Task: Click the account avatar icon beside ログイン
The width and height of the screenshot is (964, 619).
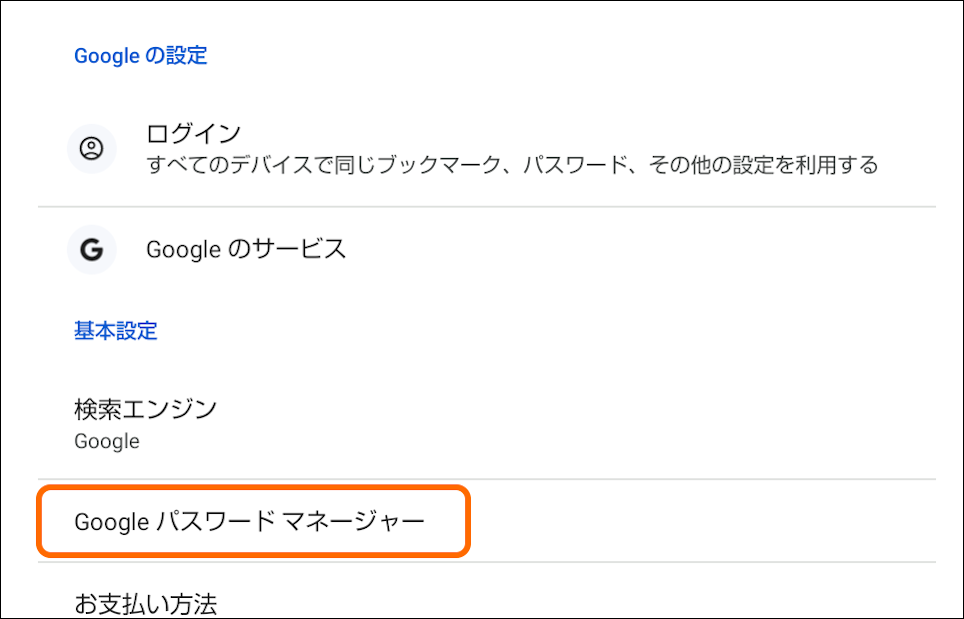Action: tap(91, 150)
